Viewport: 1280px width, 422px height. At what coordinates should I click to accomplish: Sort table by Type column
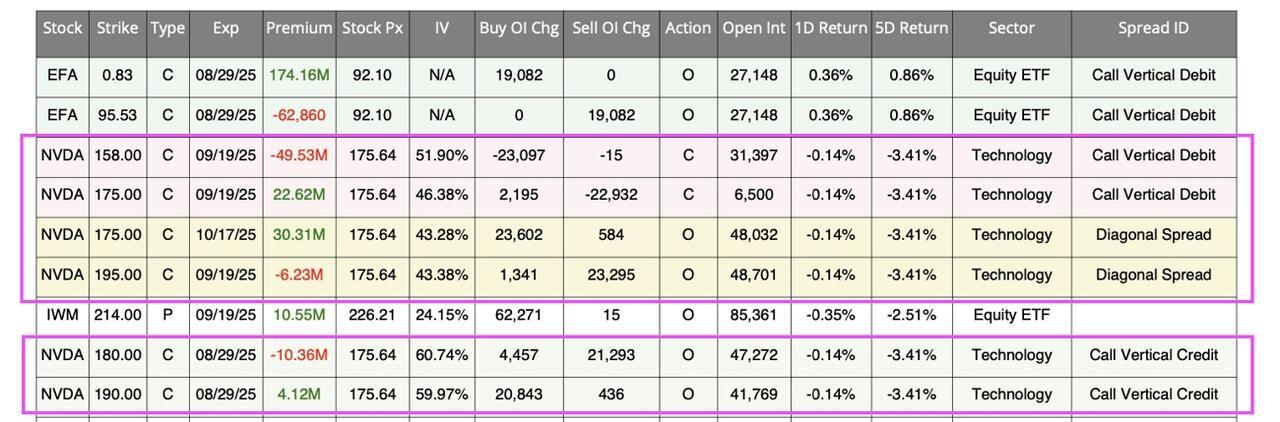[167, 28]
